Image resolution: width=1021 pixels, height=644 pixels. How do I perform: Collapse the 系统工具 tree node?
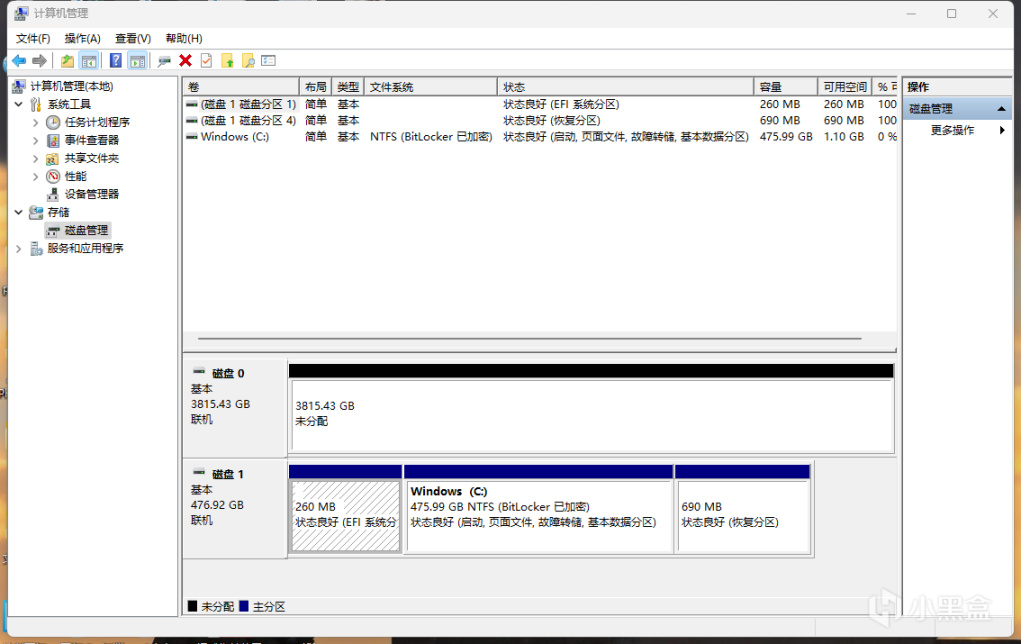point(19,104)
